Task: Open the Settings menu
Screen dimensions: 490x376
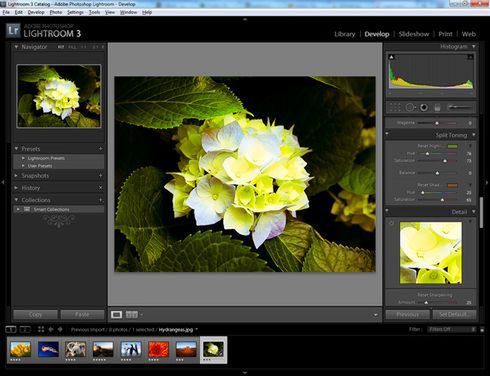Action: (x=75, y=12)
